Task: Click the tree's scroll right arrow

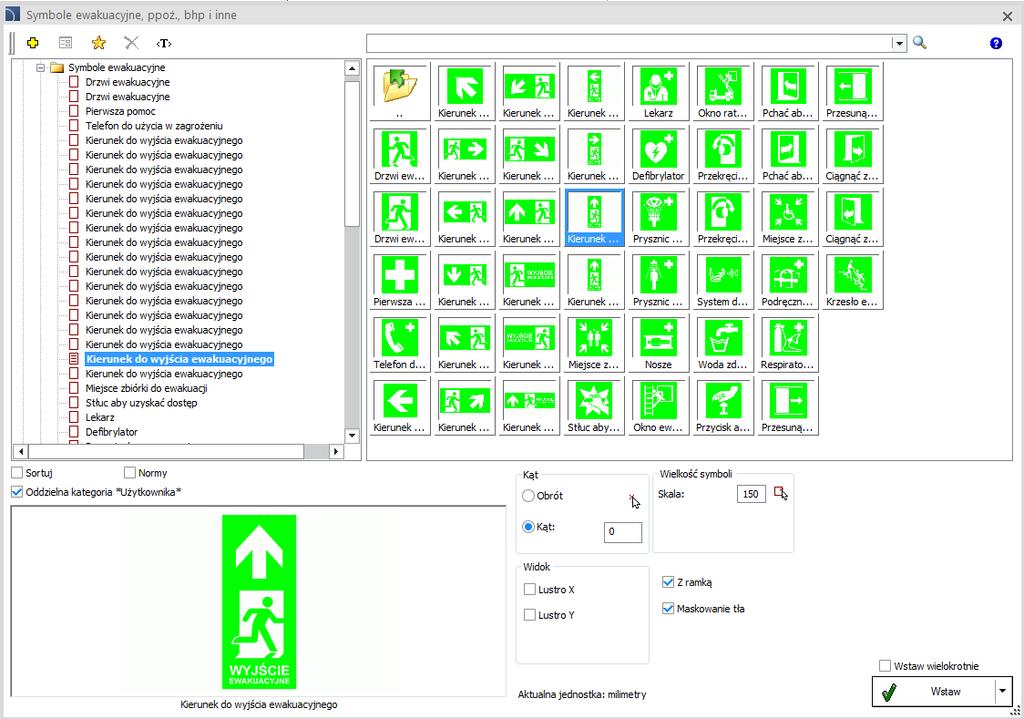Action: [336, 451]
